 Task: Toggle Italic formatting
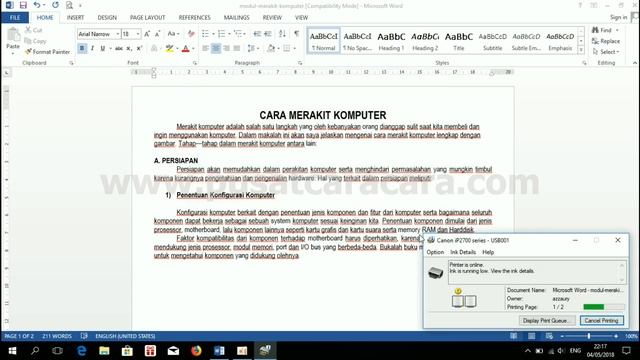[x=92, y=48]
